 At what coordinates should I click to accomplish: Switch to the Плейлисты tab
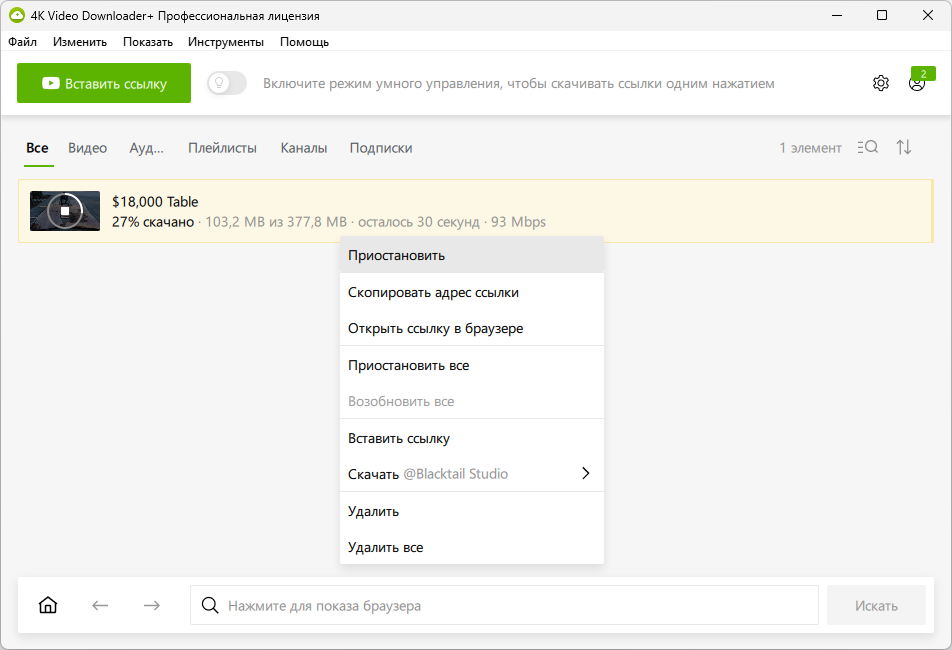[x=222, y=148]
